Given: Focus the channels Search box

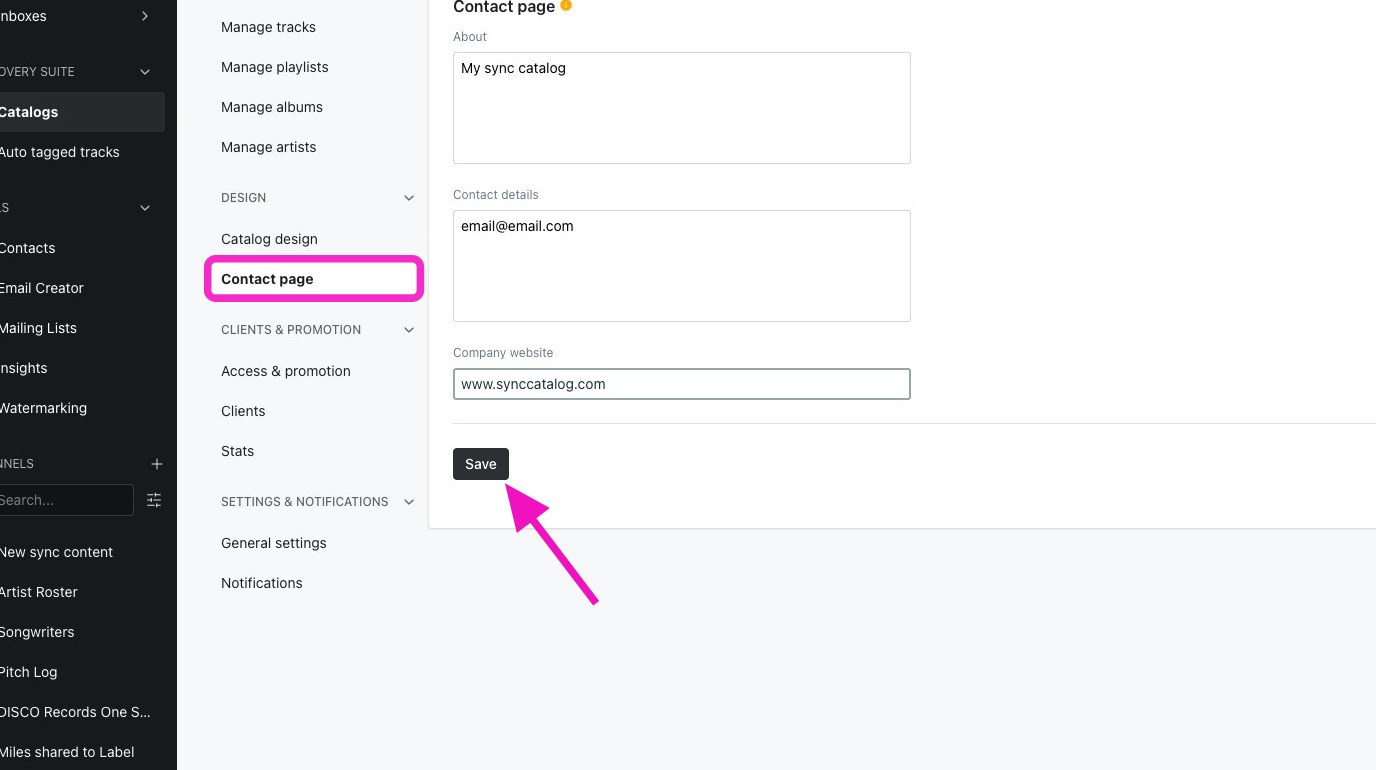Looking at the screenshot, I should pos(64,500).
